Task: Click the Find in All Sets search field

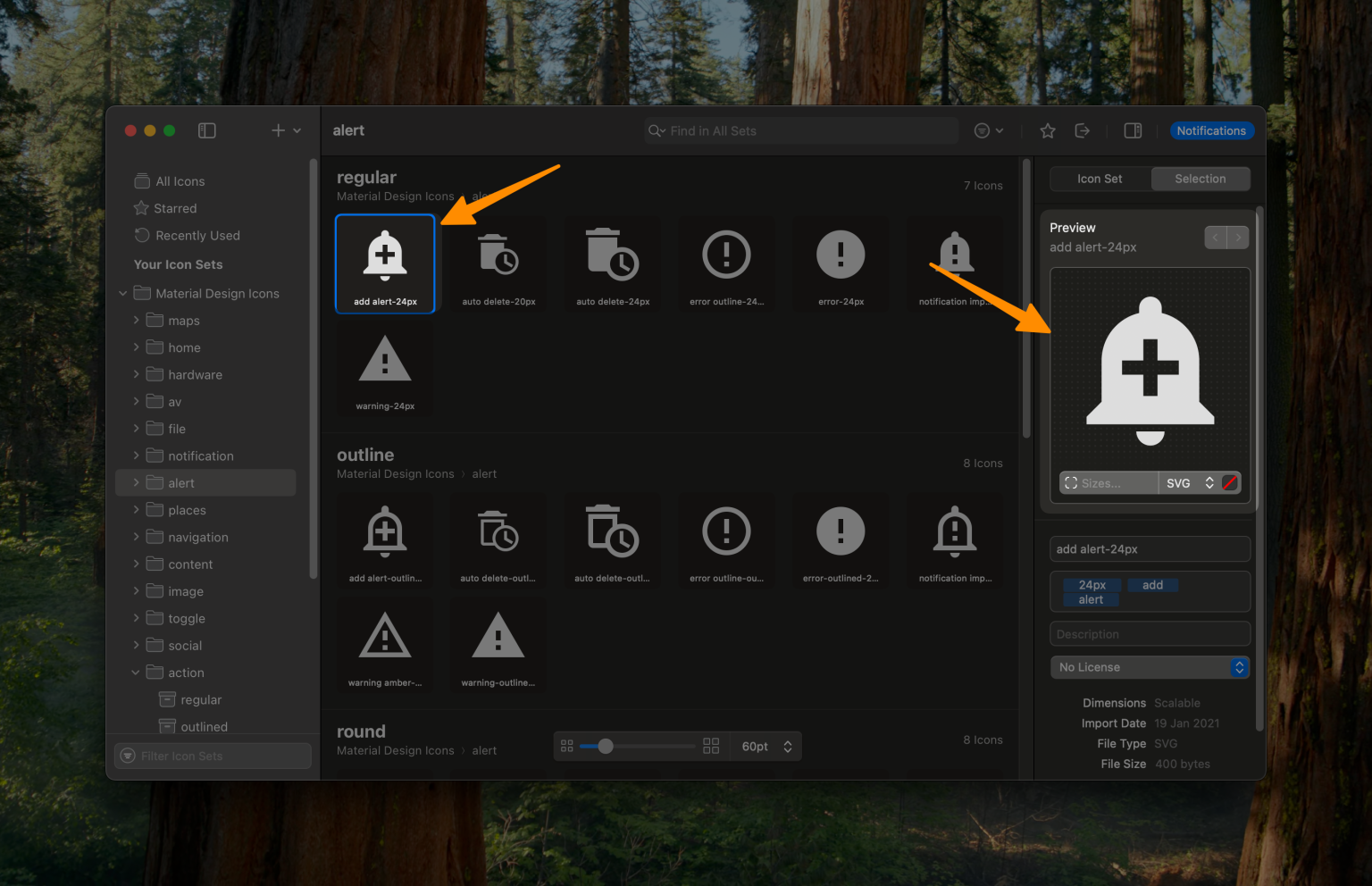Action: coord(799,130)
